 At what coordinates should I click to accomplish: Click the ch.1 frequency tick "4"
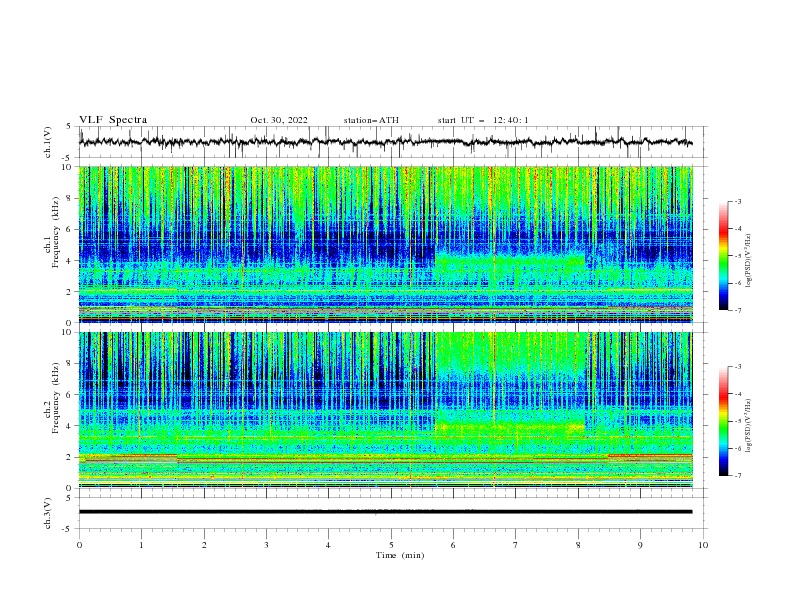(x=71, y=261)
